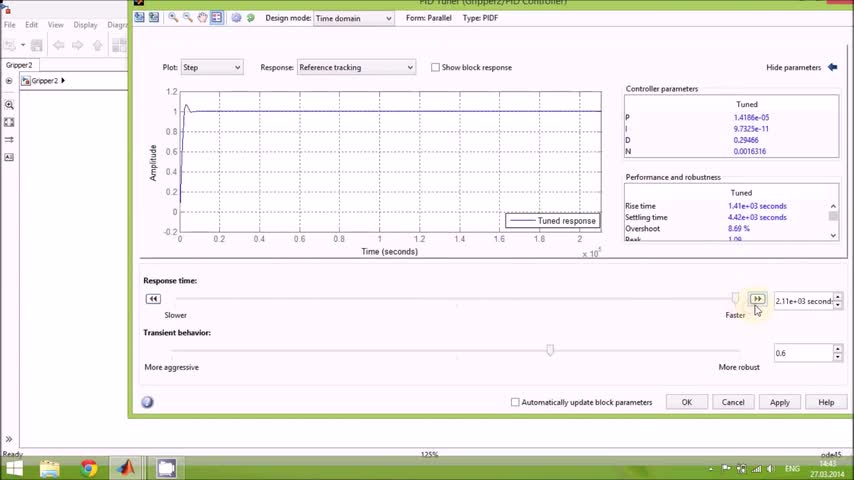Select the zoom in magnifier tool
The width and height of the screenshot is (854, 480).
tap(173, 17)
